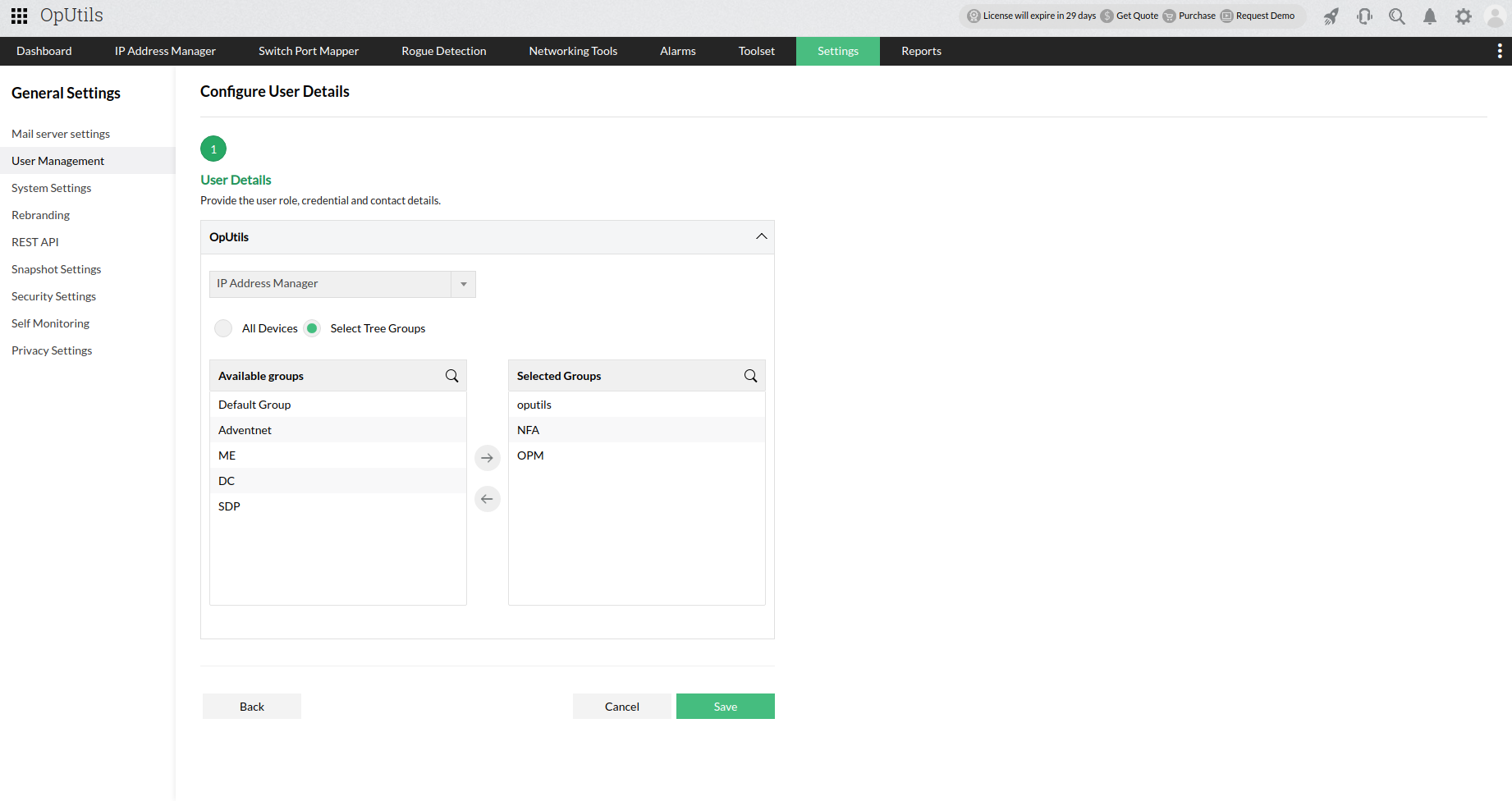Open the overflow menu with three dots
1512x801 pixels.
[x=1500, y=50]
